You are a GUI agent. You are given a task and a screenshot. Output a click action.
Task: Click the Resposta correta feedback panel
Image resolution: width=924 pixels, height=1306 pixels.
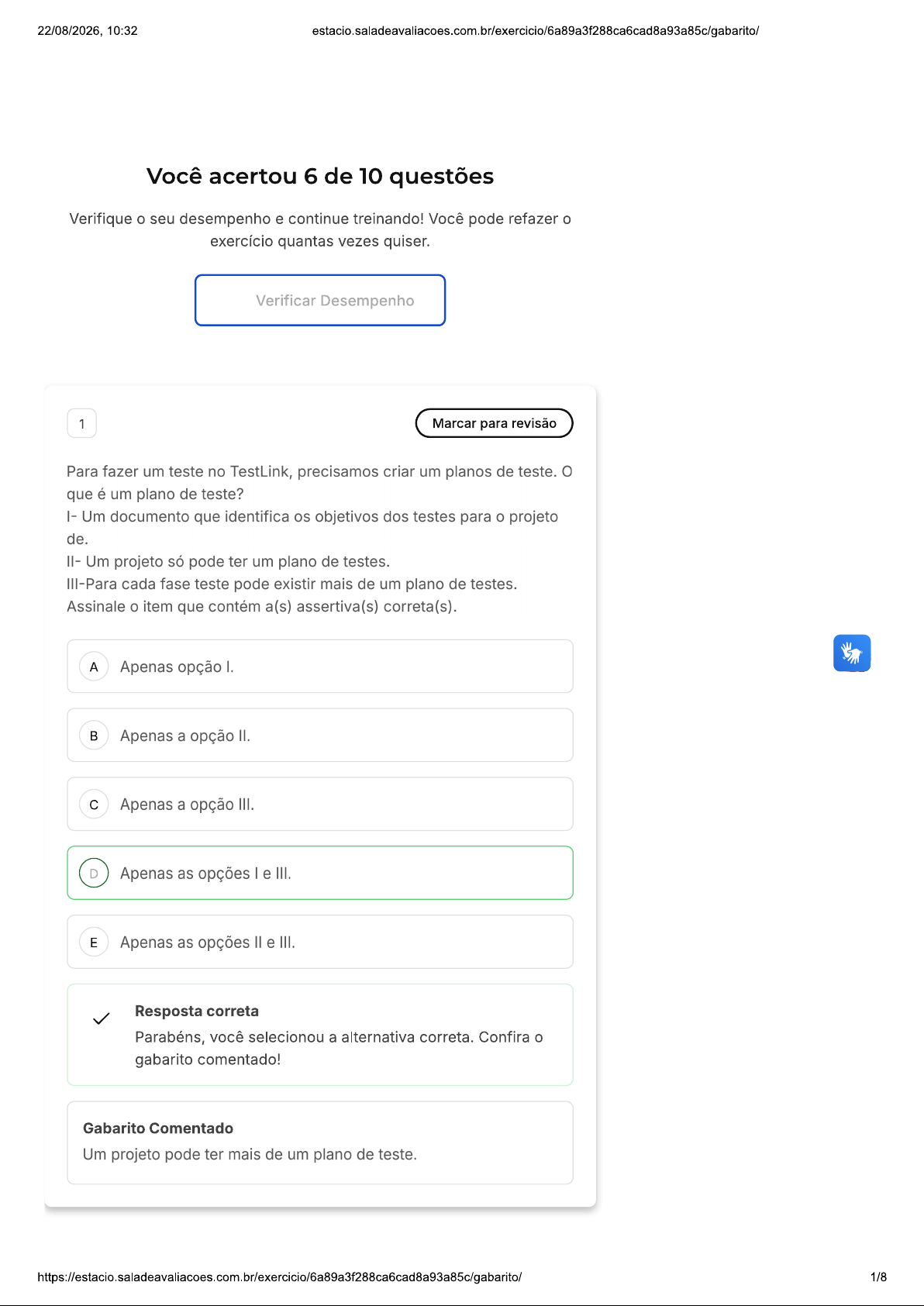320,1035
